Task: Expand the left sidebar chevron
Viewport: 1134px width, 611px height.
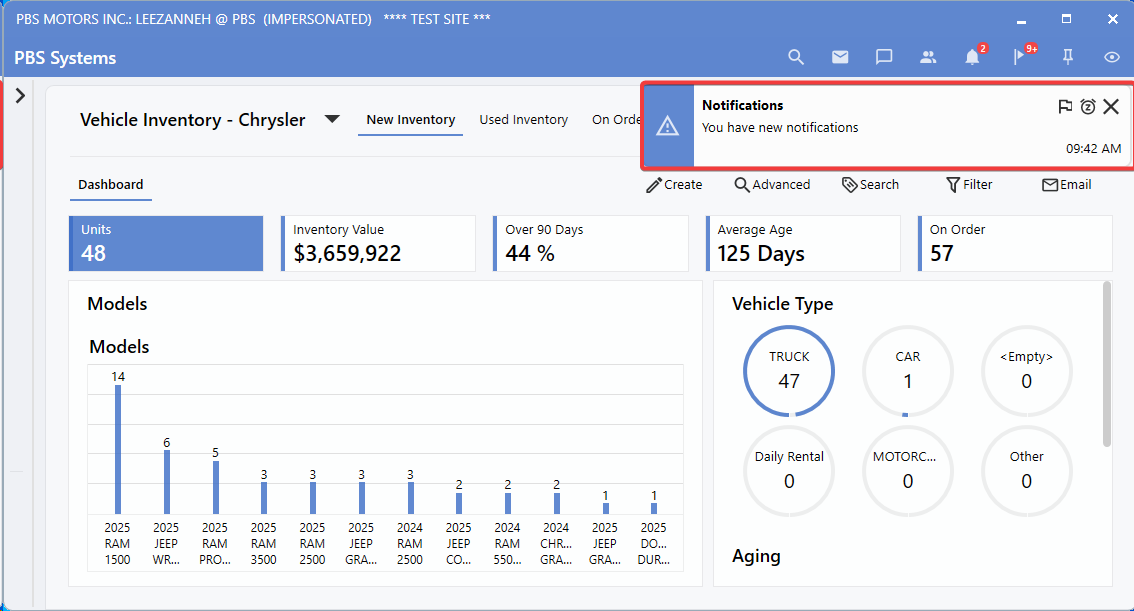Action: pos(20,96)
